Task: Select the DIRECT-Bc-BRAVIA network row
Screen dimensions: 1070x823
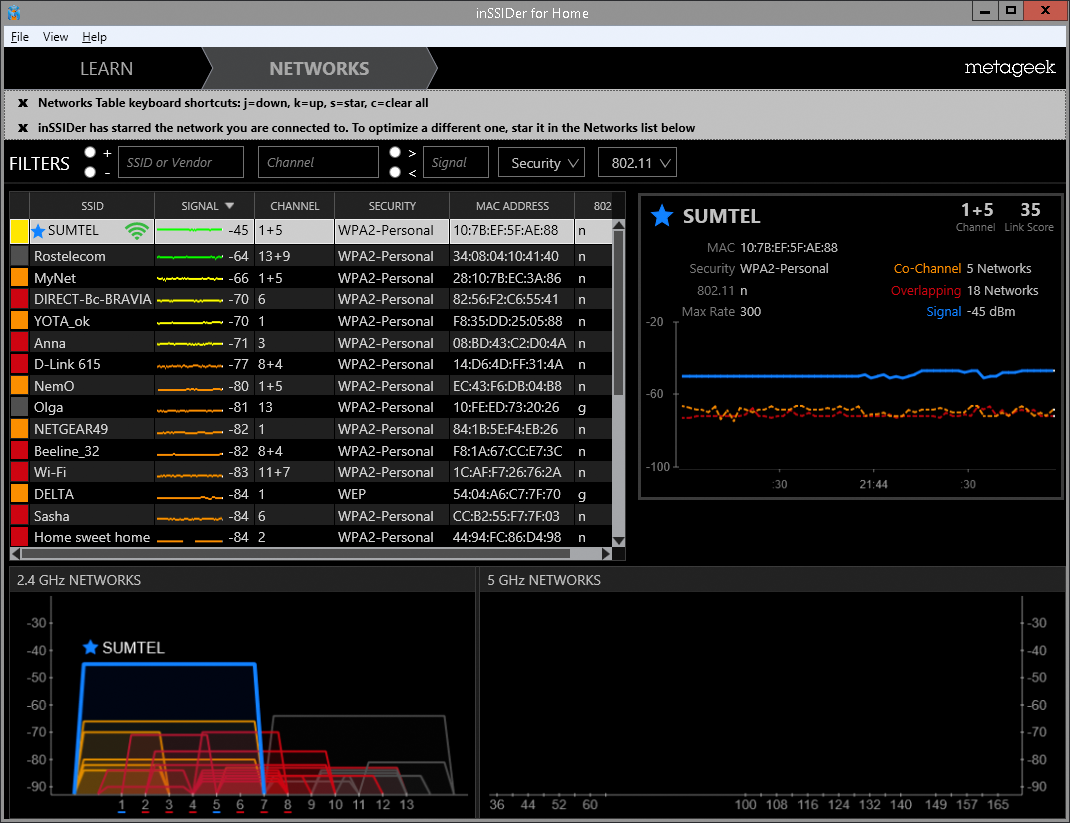Action: 311,299
